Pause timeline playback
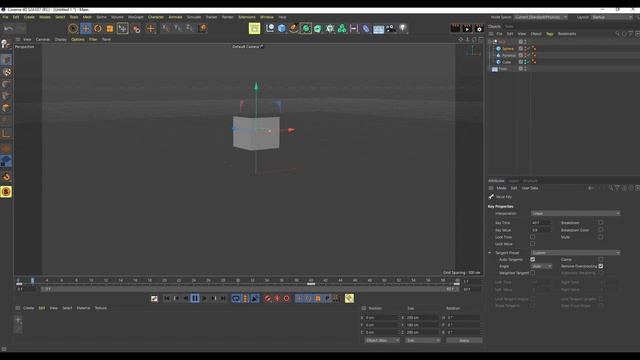The image size is (640, 360). 195,298
